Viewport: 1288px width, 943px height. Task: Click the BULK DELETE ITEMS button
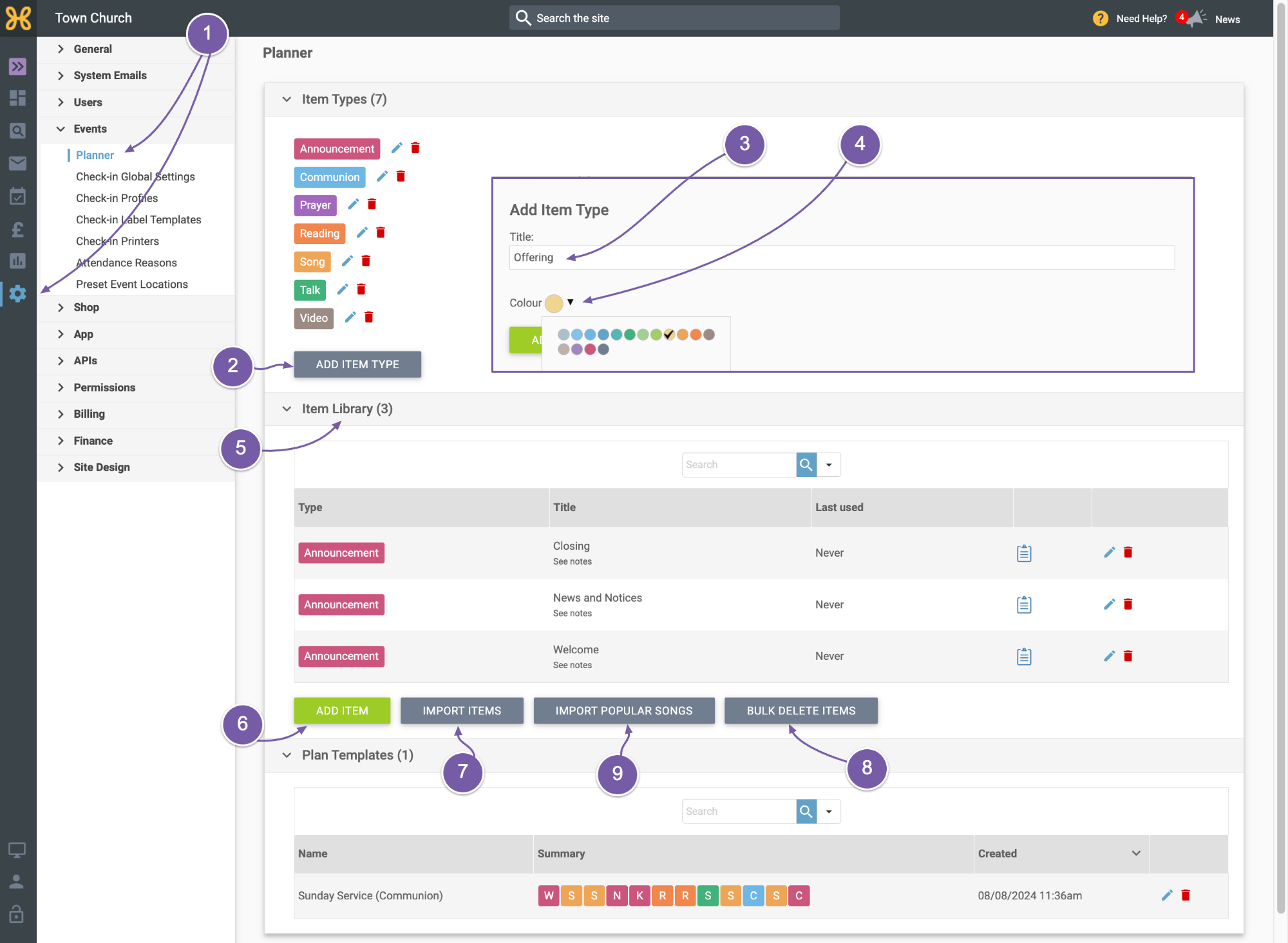pyautogui.click(x=801, y=711)
